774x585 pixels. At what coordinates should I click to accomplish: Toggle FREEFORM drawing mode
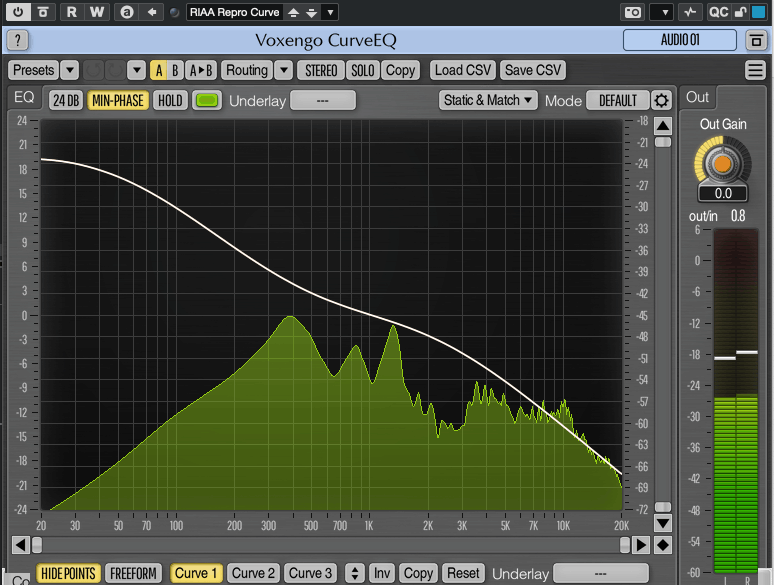(133, 573)
